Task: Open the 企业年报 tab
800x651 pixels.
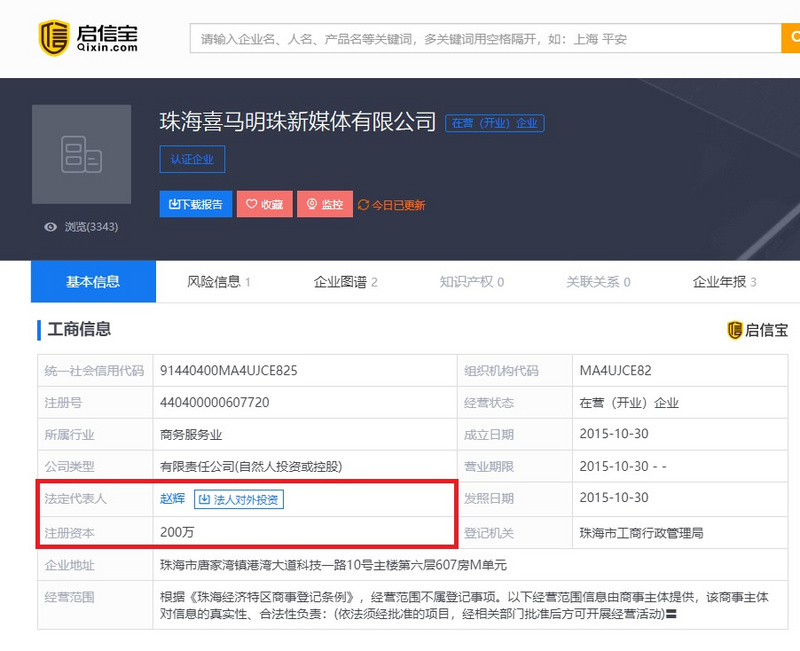Action: [725, 282]
